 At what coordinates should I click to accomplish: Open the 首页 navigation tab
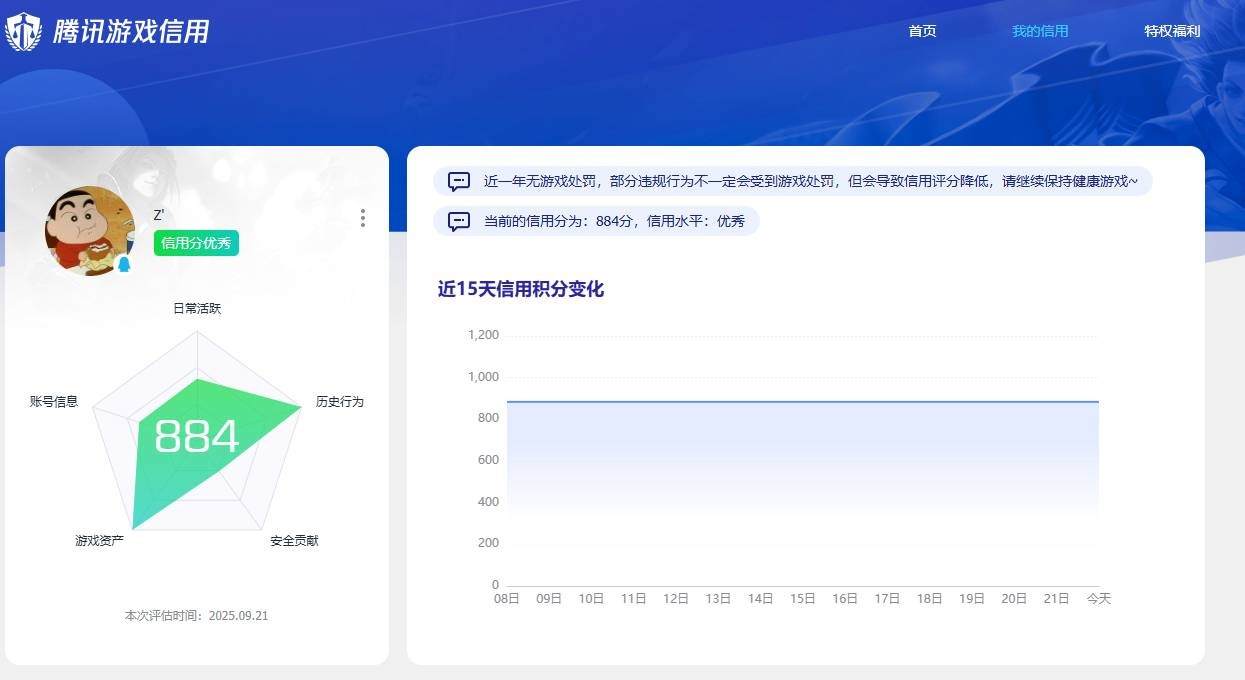[x=922, y=31]
